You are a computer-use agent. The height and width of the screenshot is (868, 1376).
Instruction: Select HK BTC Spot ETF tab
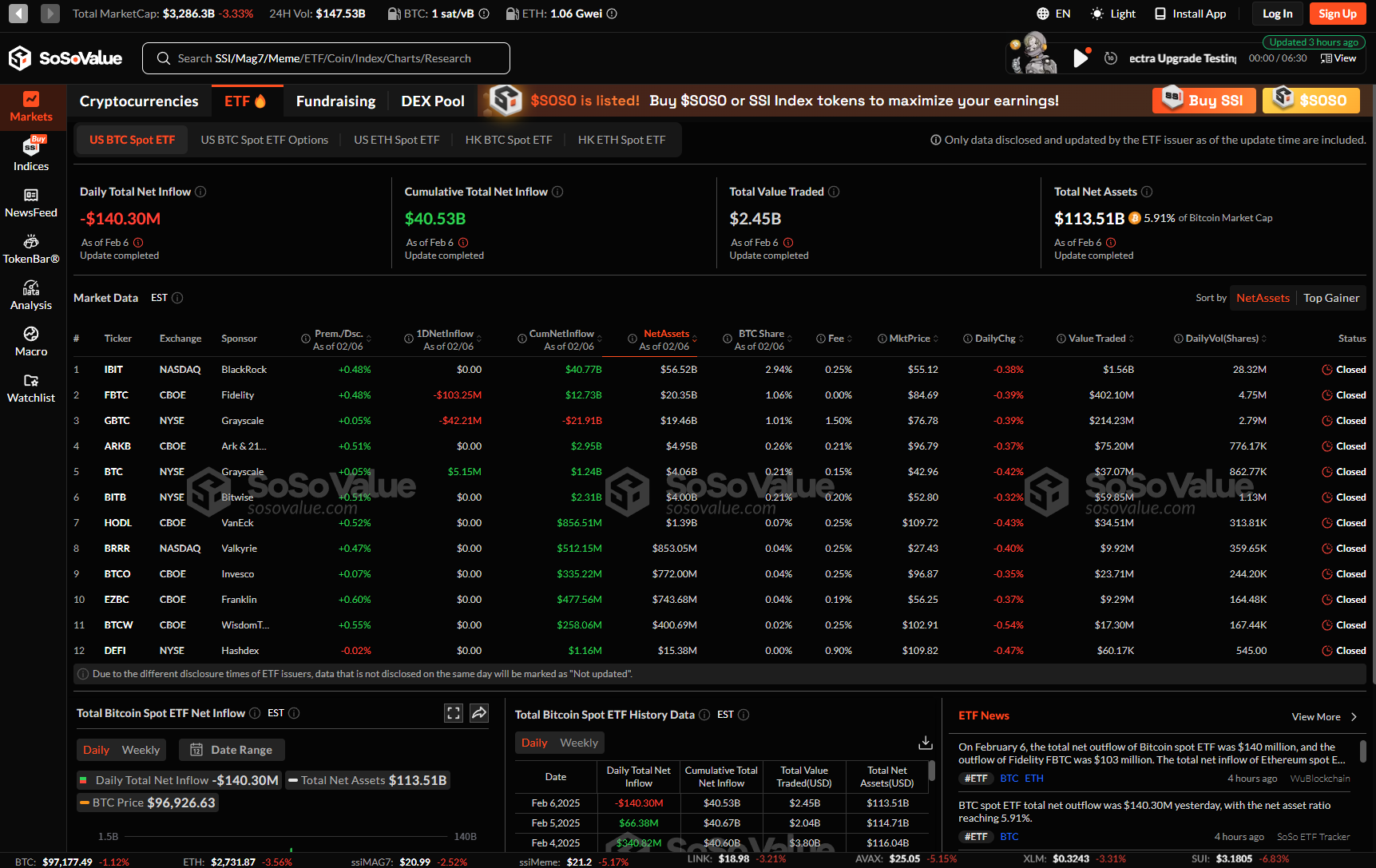pyautogui.click(x=509, y=140)
